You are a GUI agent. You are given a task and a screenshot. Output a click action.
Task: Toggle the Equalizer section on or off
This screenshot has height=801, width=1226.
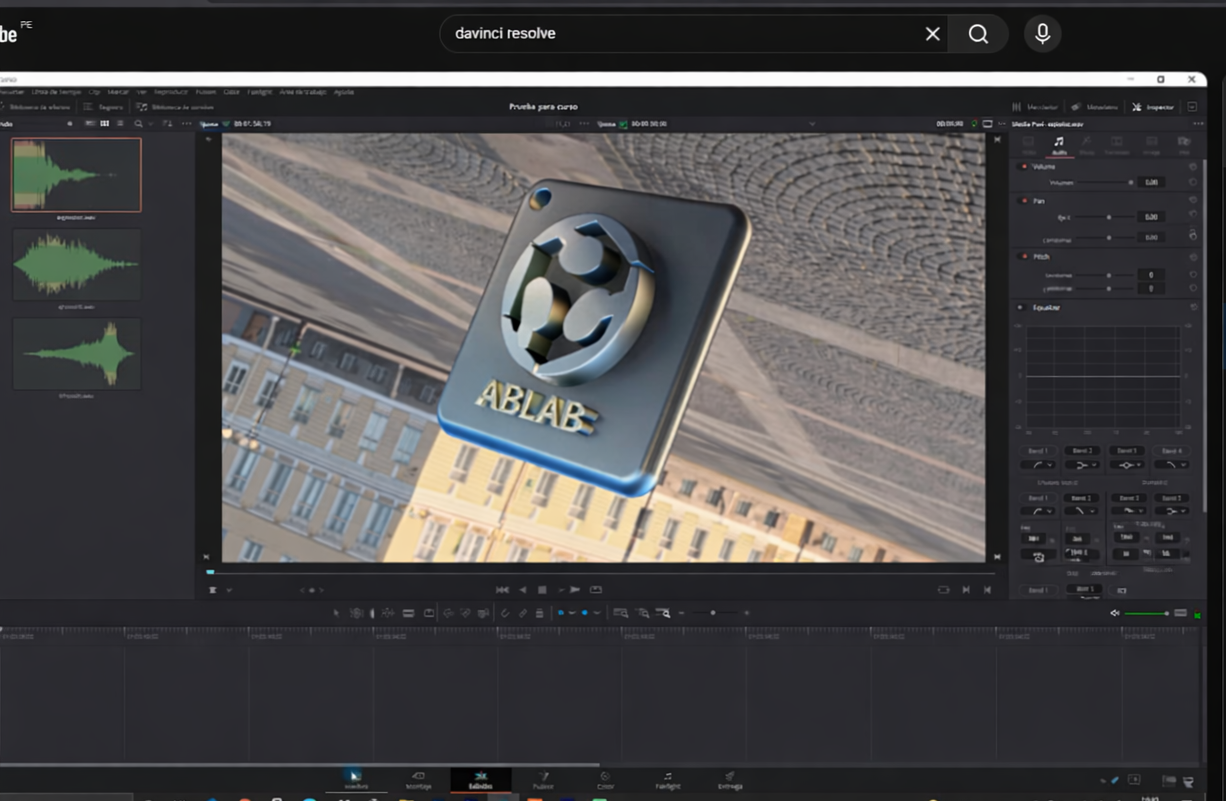[1020, 307]
